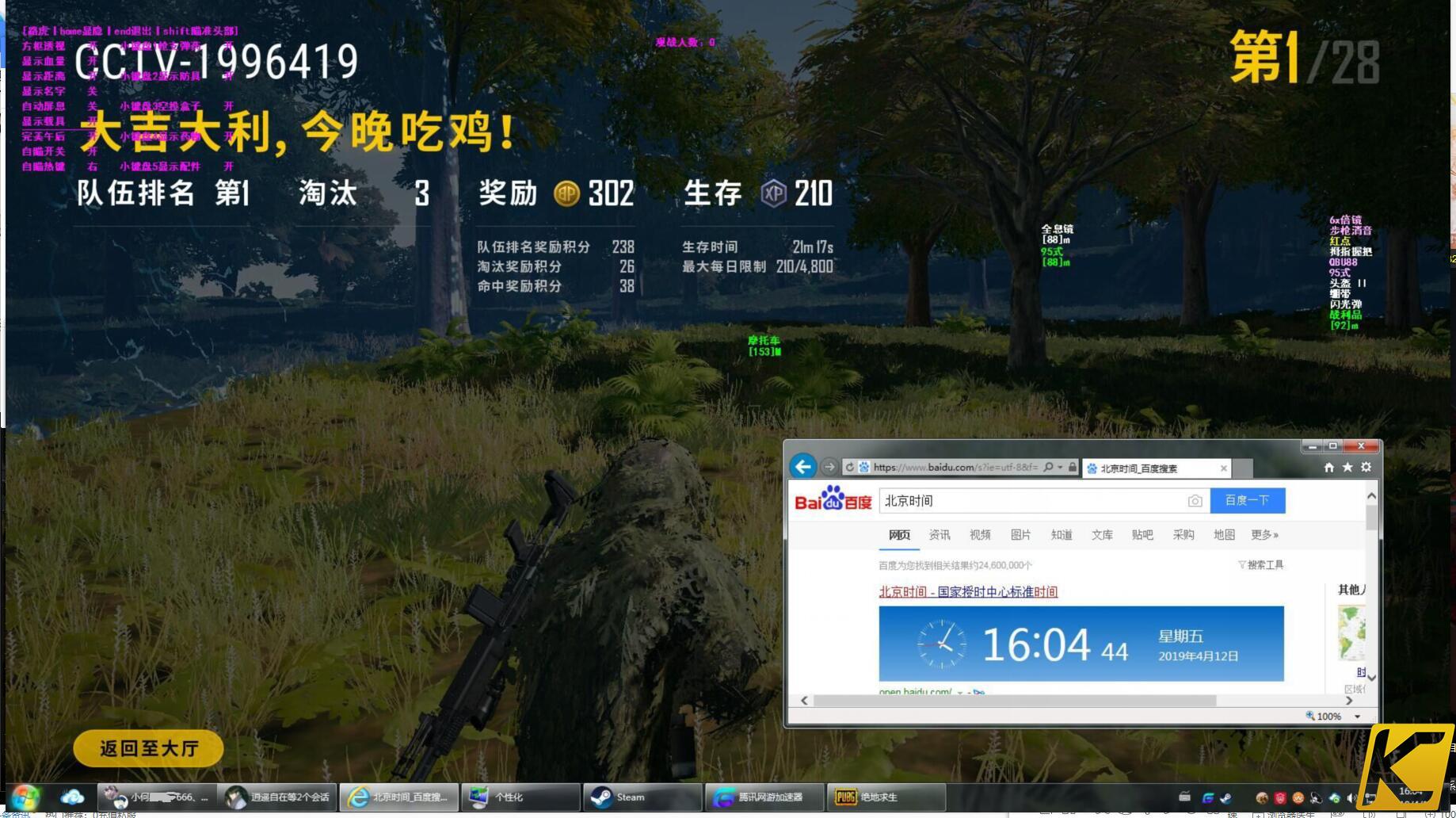This screenshot has width=1456, height=818.
Task: Click the browser vertical scrollbar up arrow
Action: tap(1371, 496)
